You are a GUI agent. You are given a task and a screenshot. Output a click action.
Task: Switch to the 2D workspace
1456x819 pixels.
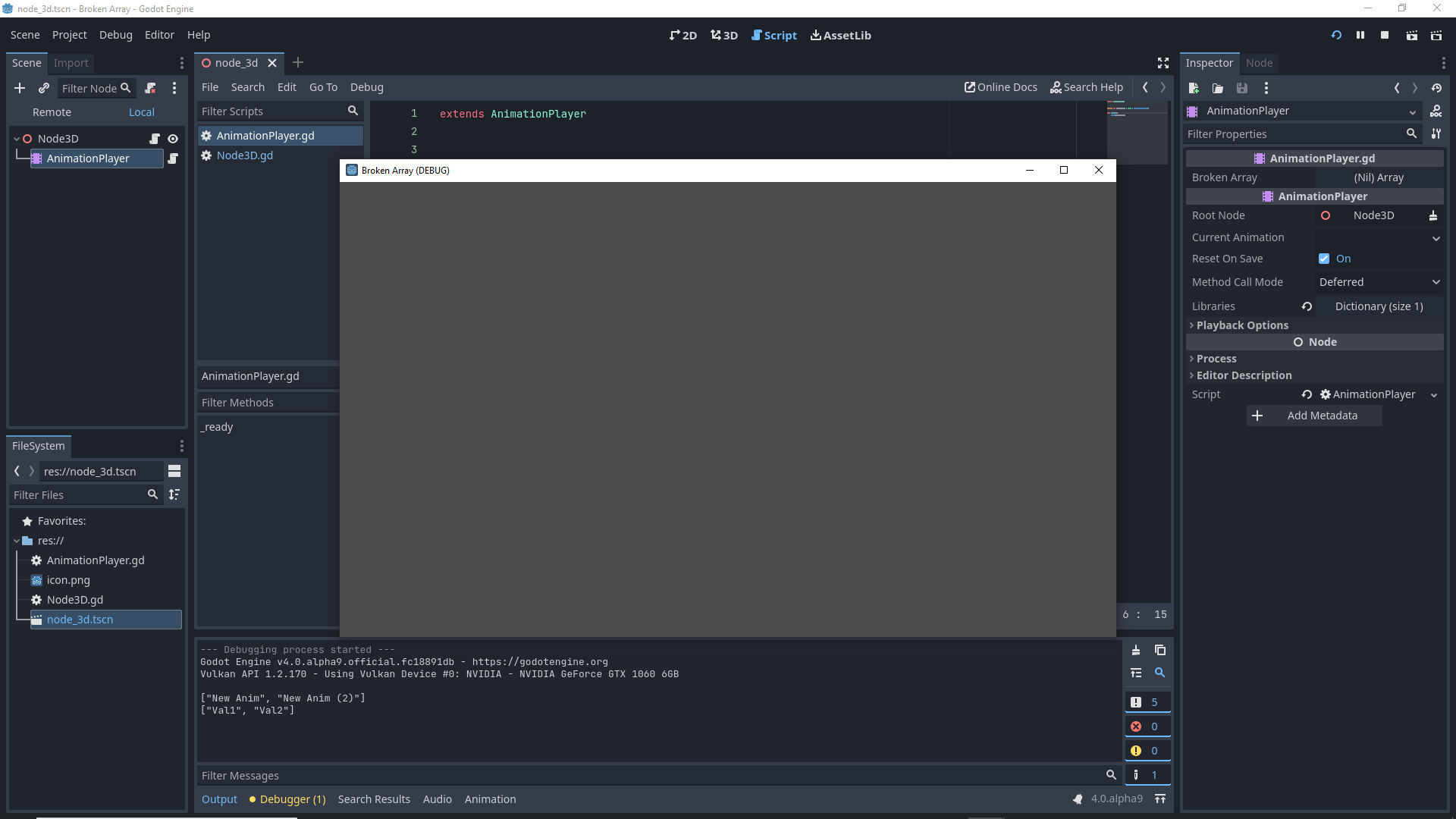point(682,35)
